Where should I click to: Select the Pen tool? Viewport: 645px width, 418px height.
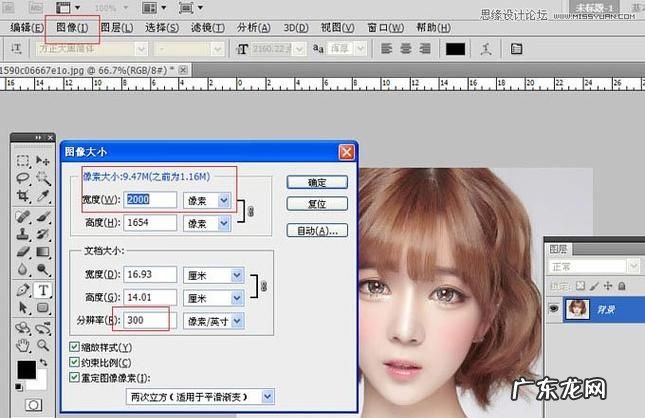point(23,290)
